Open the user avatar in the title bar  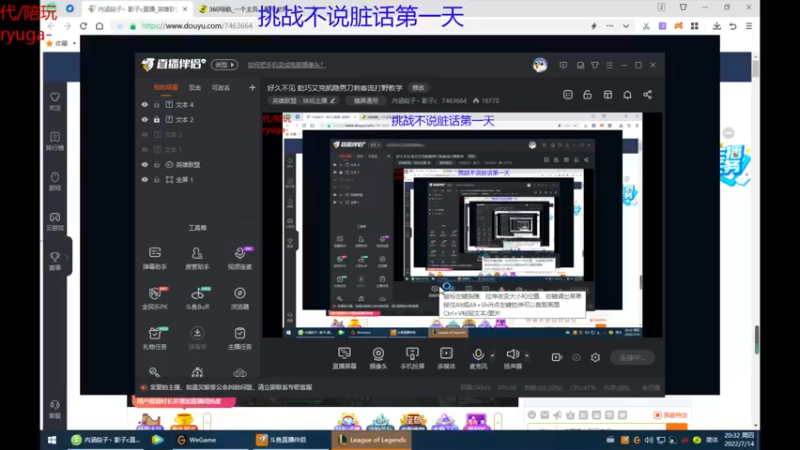point(540,65)
